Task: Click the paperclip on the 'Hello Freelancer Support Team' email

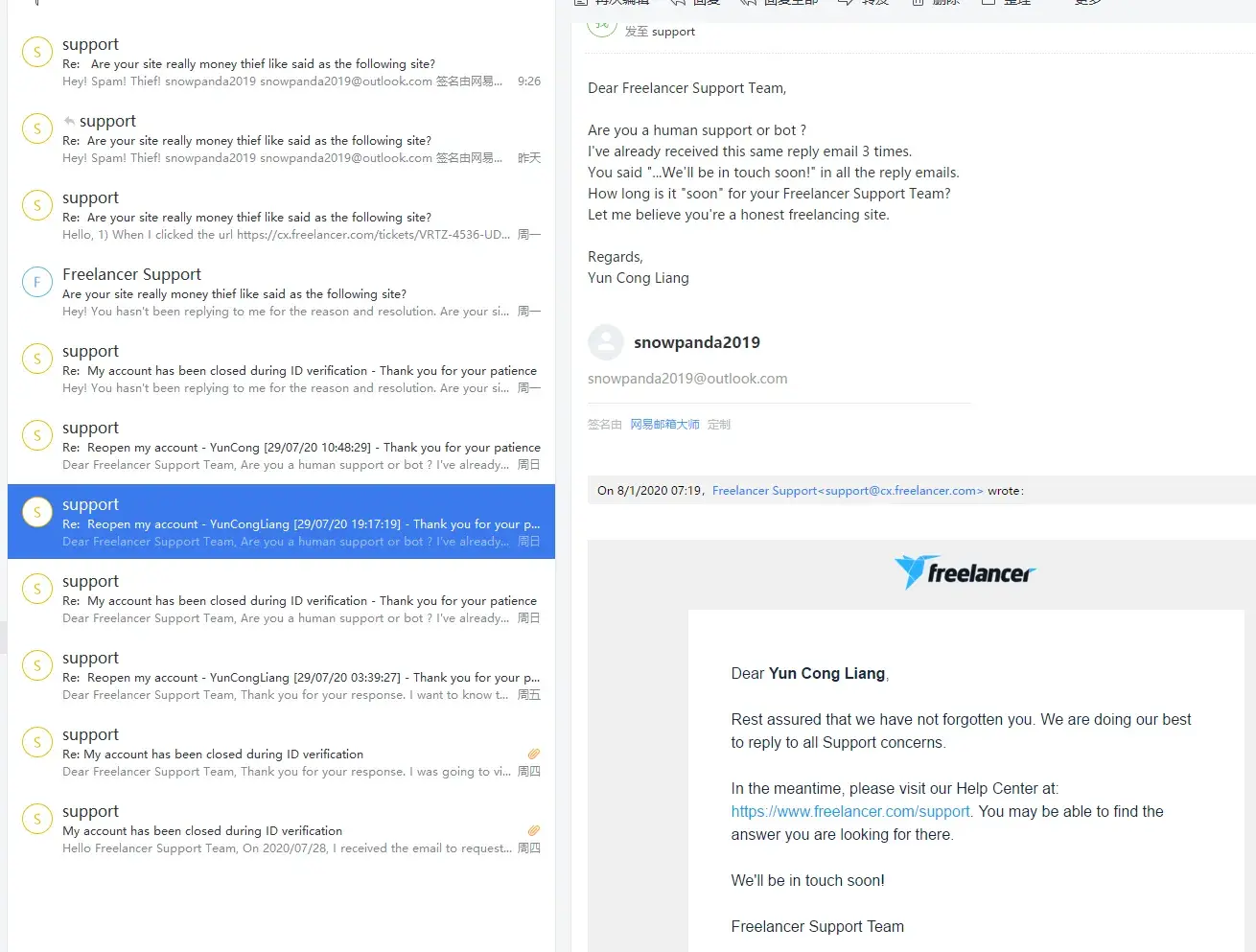Action: [x=533, y=831]
